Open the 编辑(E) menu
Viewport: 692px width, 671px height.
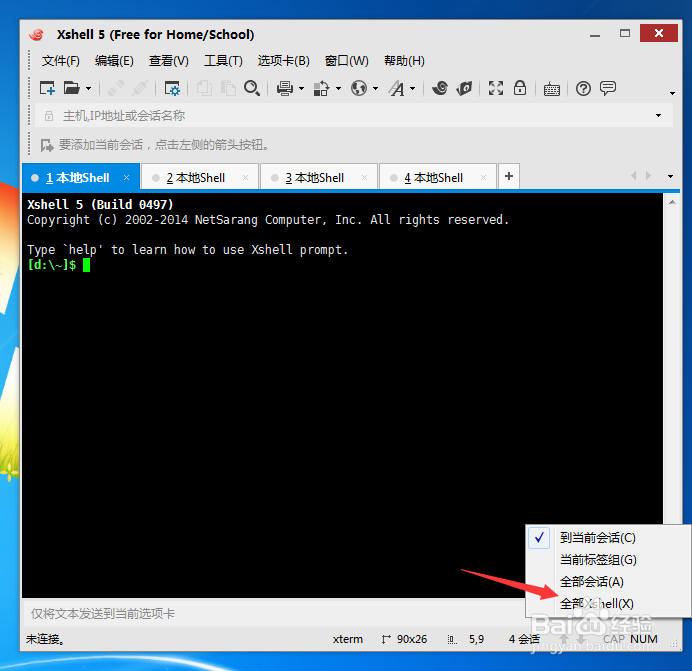tap(114, 60)
